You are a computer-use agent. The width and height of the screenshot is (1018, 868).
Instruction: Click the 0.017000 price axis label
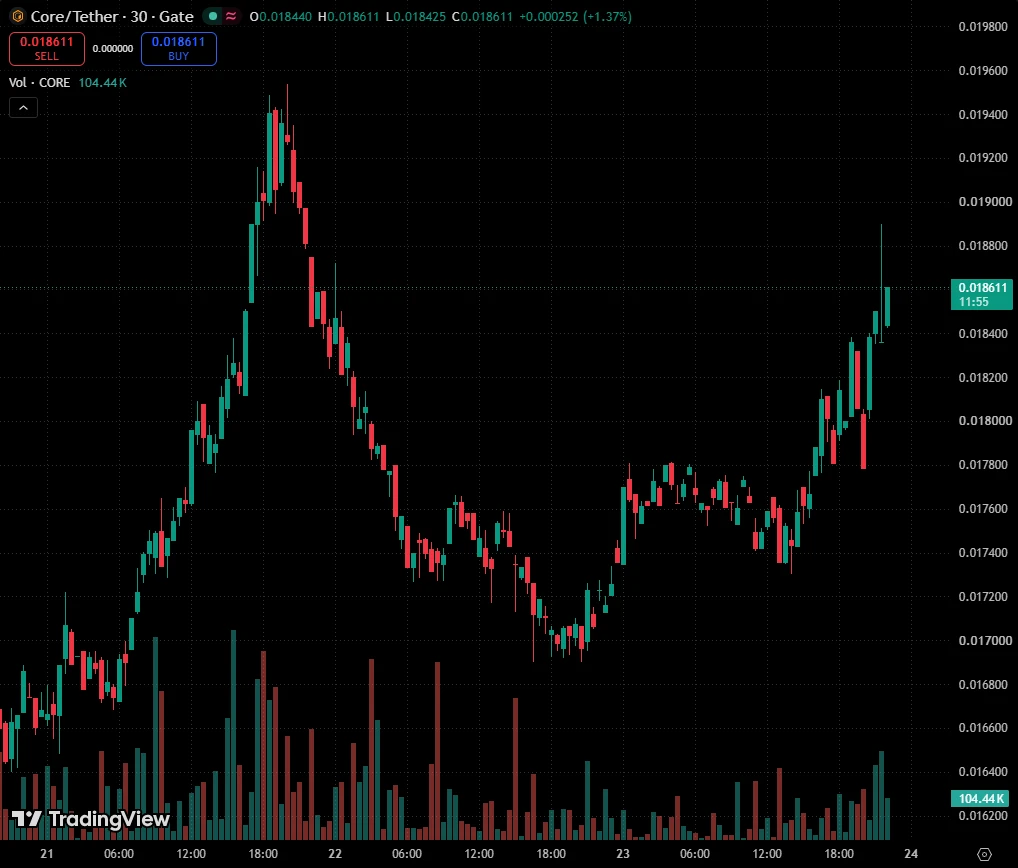point(985,640)
